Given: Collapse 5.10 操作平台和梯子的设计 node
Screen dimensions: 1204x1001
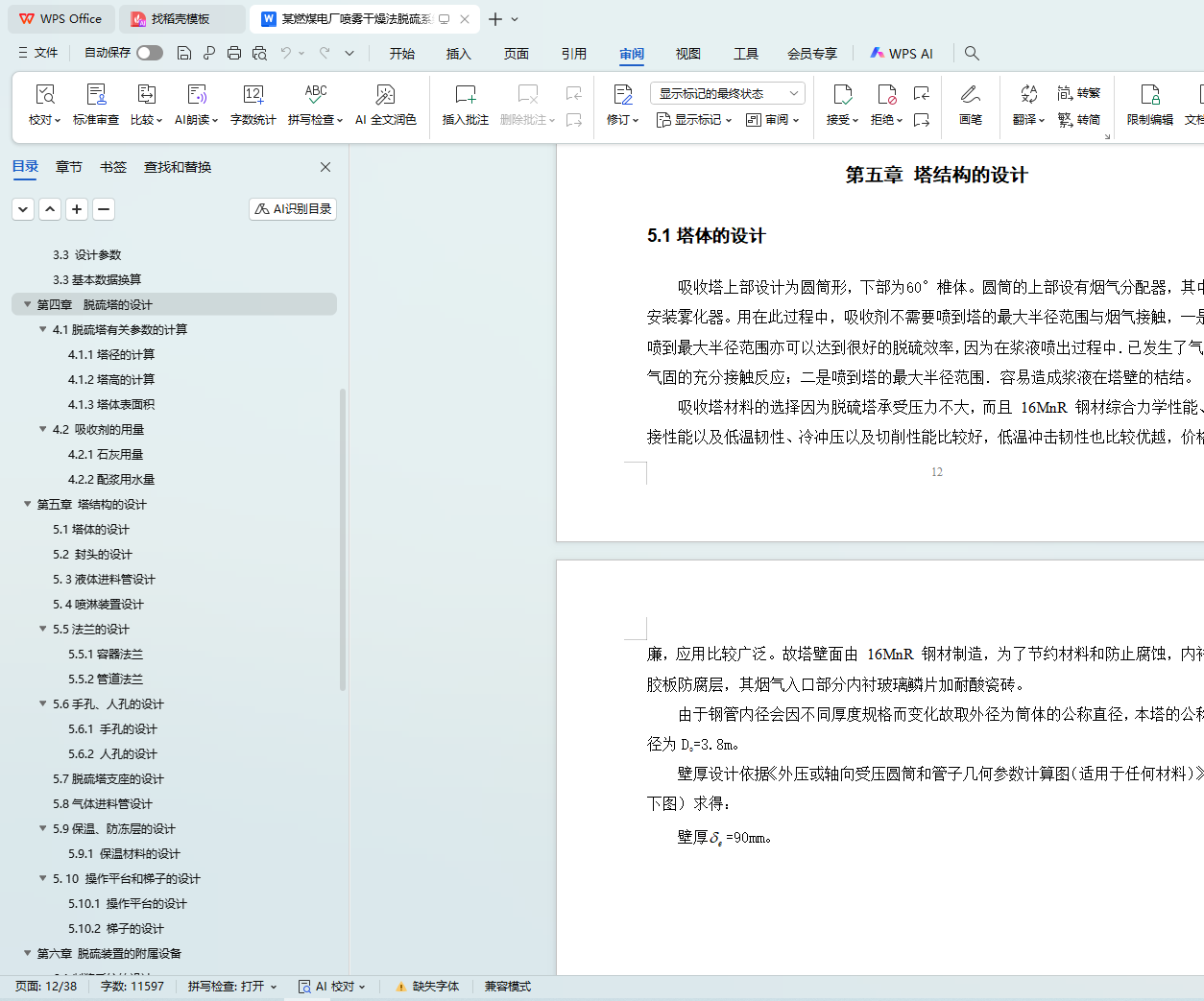Looking at the screenshot, I should tap(42, 878).
